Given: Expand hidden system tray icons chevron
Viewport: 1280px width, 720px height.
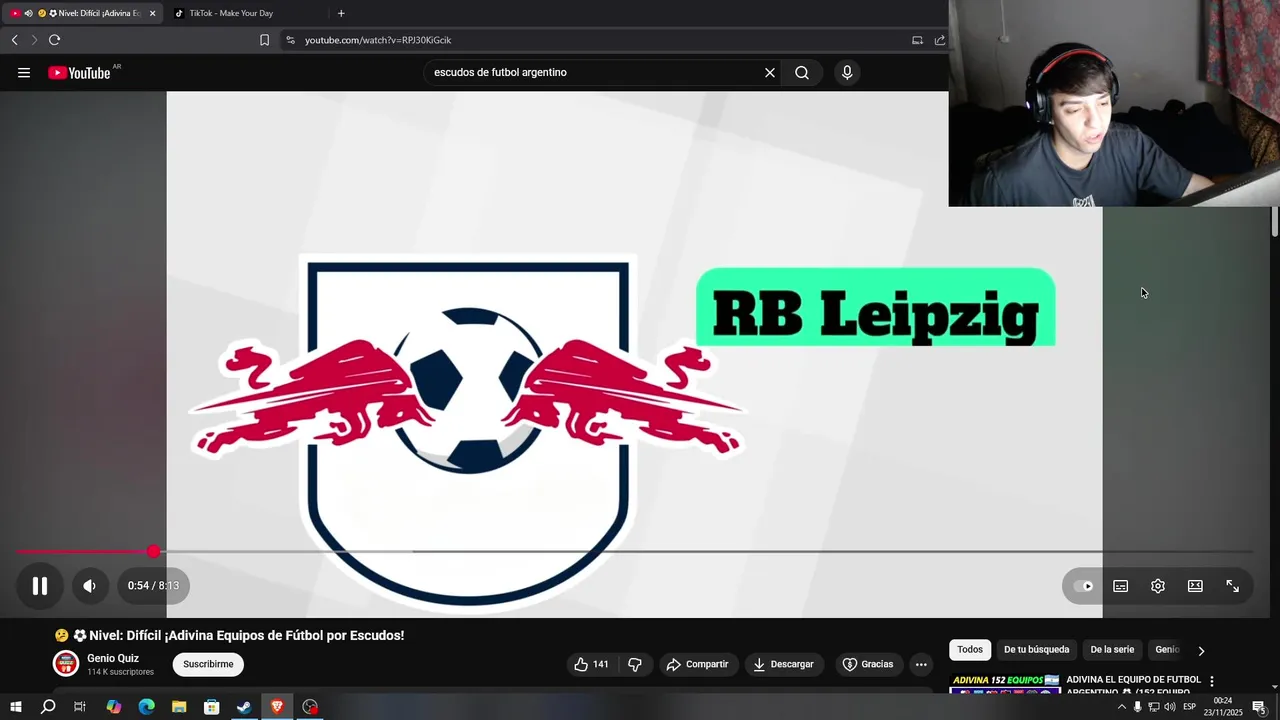Looking at the screenshot, I should coord(1121,707).
